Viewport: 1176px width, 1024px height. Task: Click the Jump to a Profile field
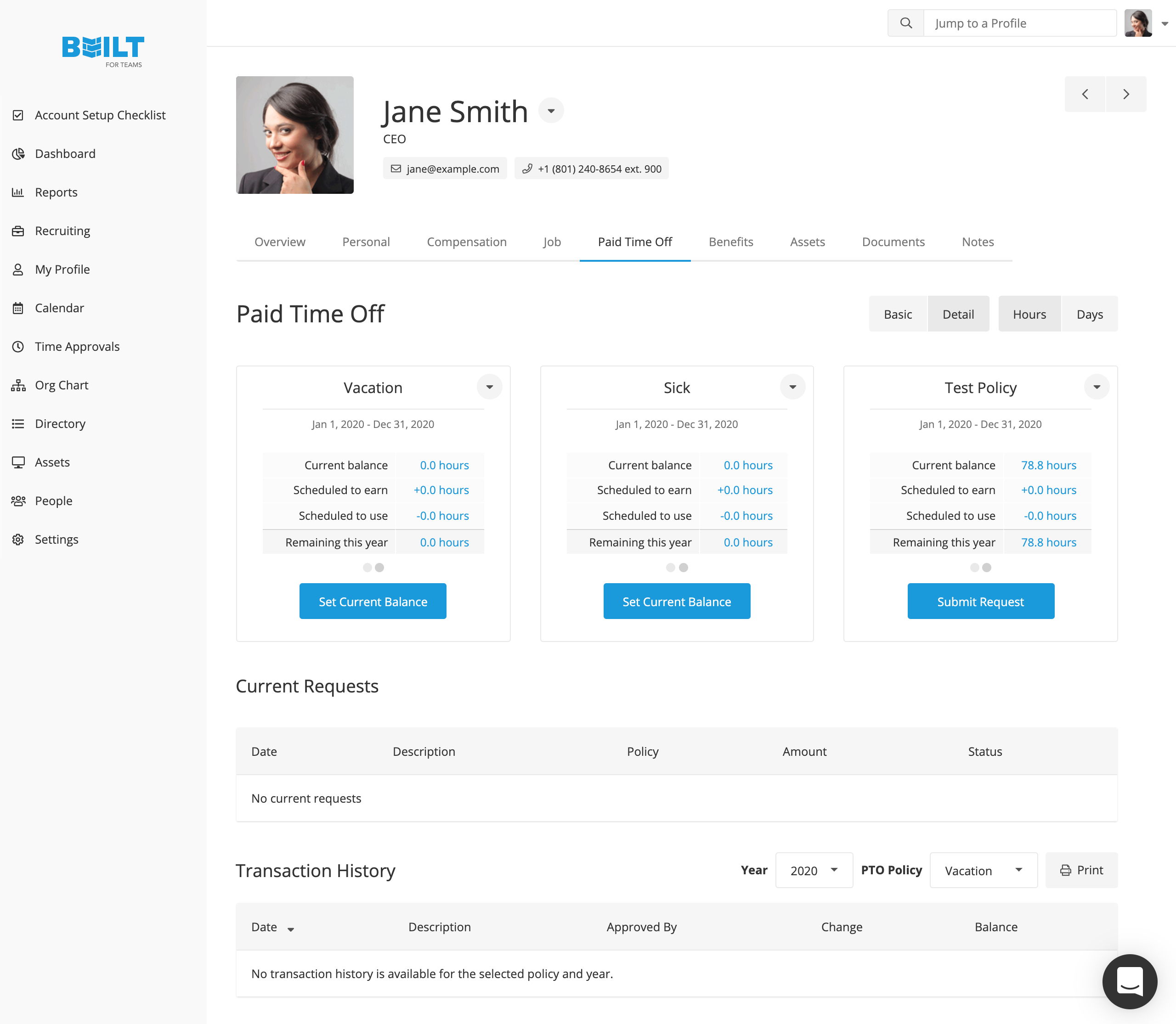coord(1019,23)
